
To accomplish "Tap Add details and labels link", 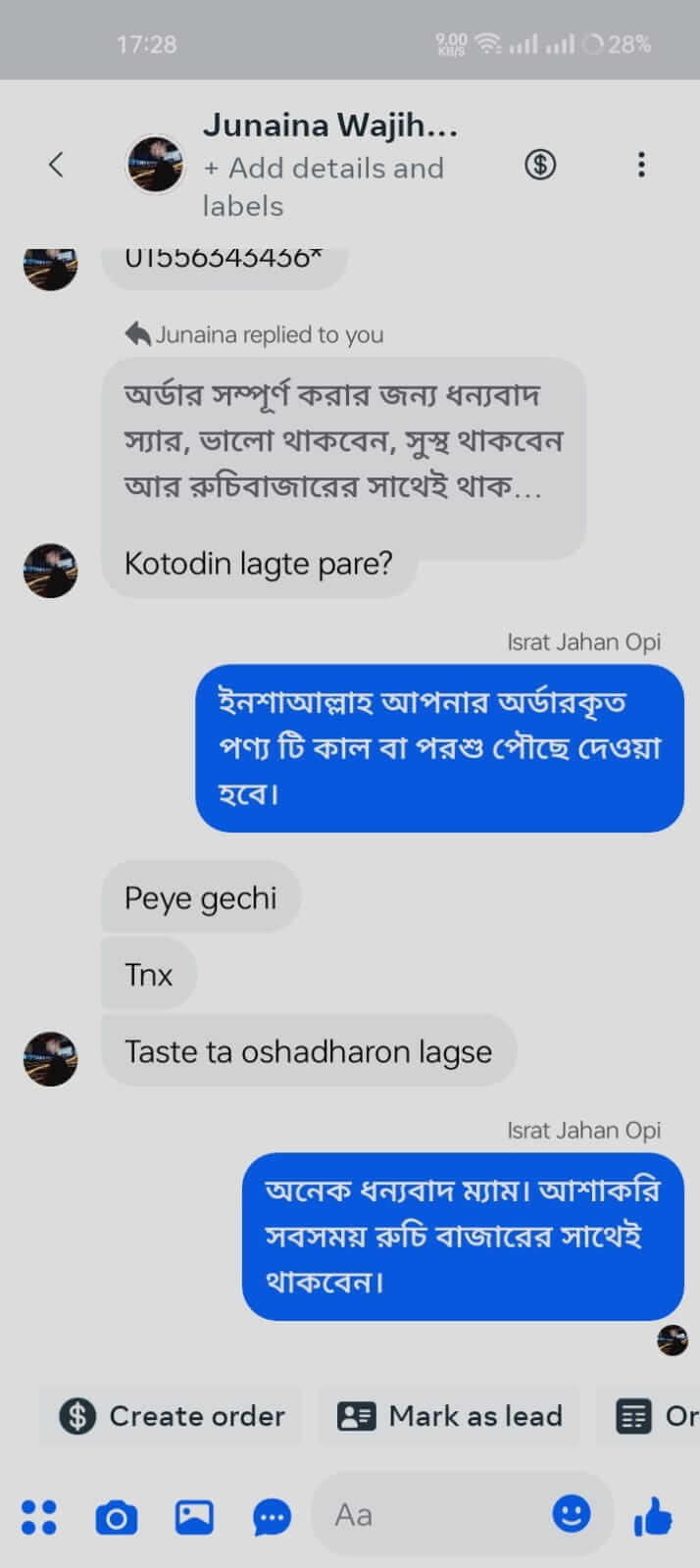I will pyautogui.click(x=324, y=186).
